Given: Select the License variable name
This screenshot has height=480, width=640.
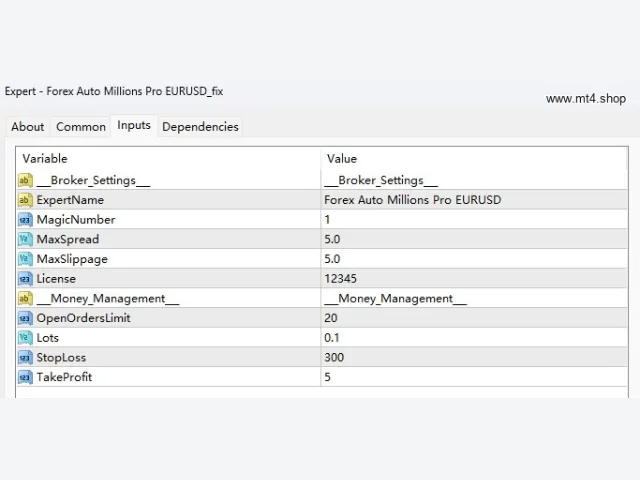Looking at the screenshot, I should coord(56,279).
